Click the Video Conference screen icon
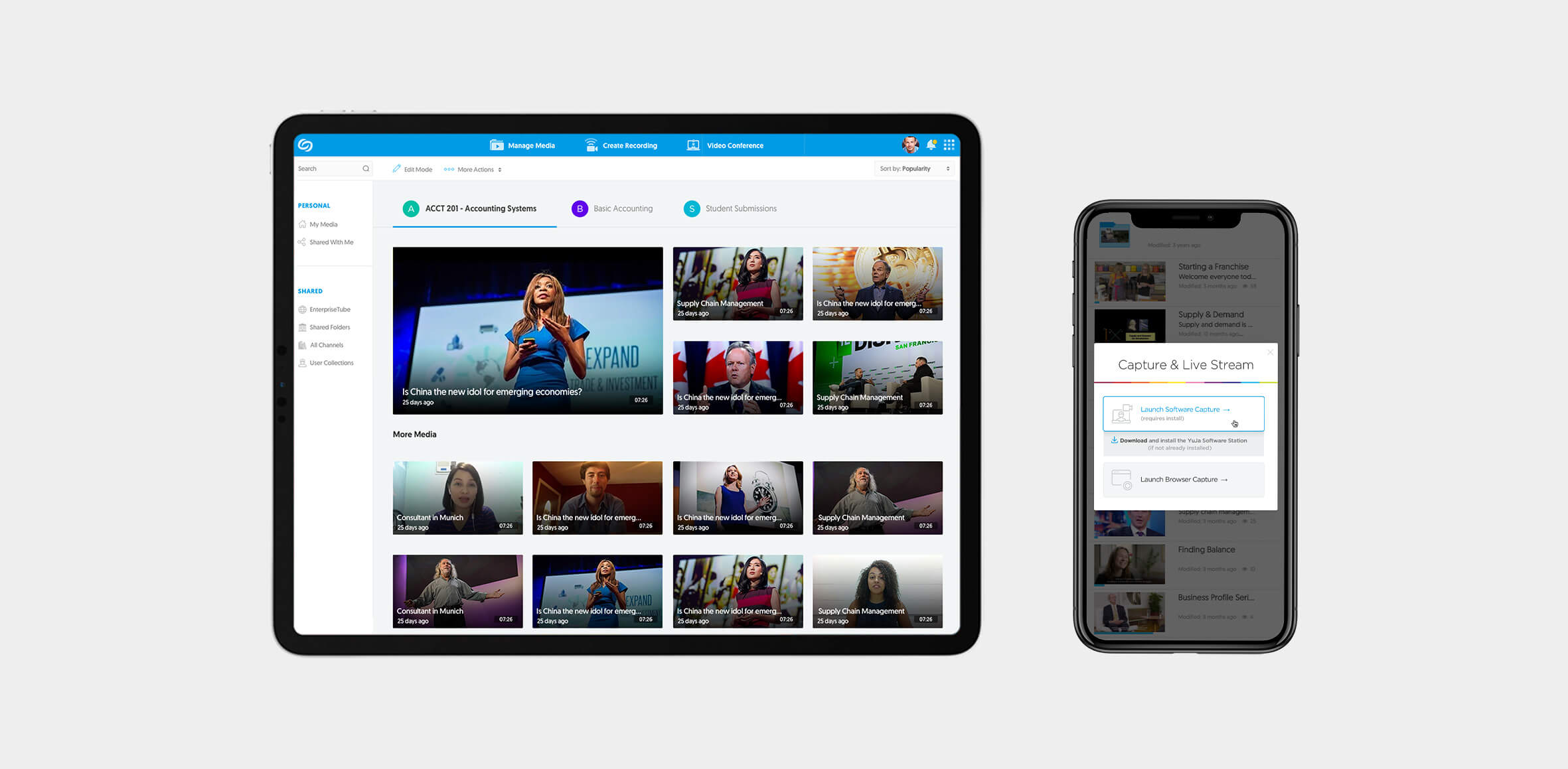The width and height of the screenshot is (1568, 769). click(x=693, y=145)
